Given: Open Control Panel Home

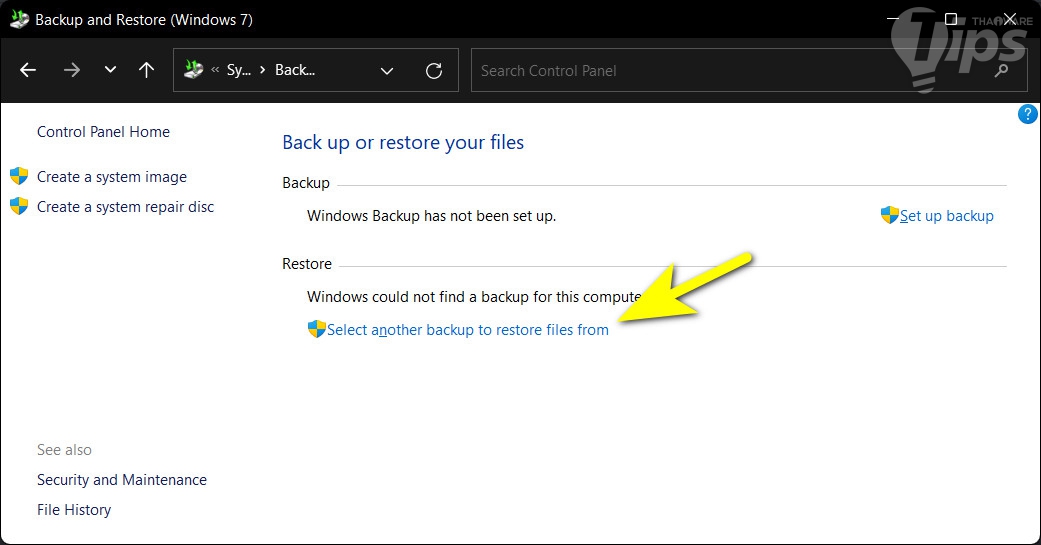Looking at the screenshot, I should click(x=103, y=132).
